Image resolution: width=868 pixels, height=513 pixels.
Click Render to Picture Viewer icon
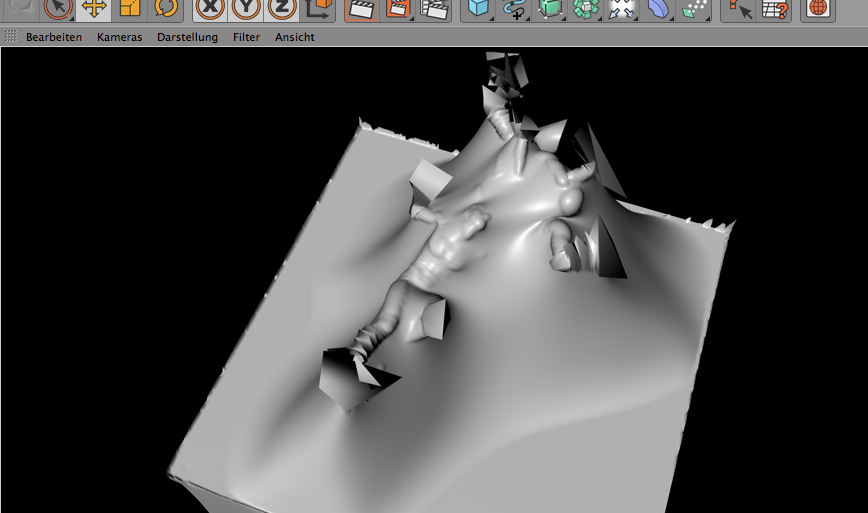tap(397, 8)
